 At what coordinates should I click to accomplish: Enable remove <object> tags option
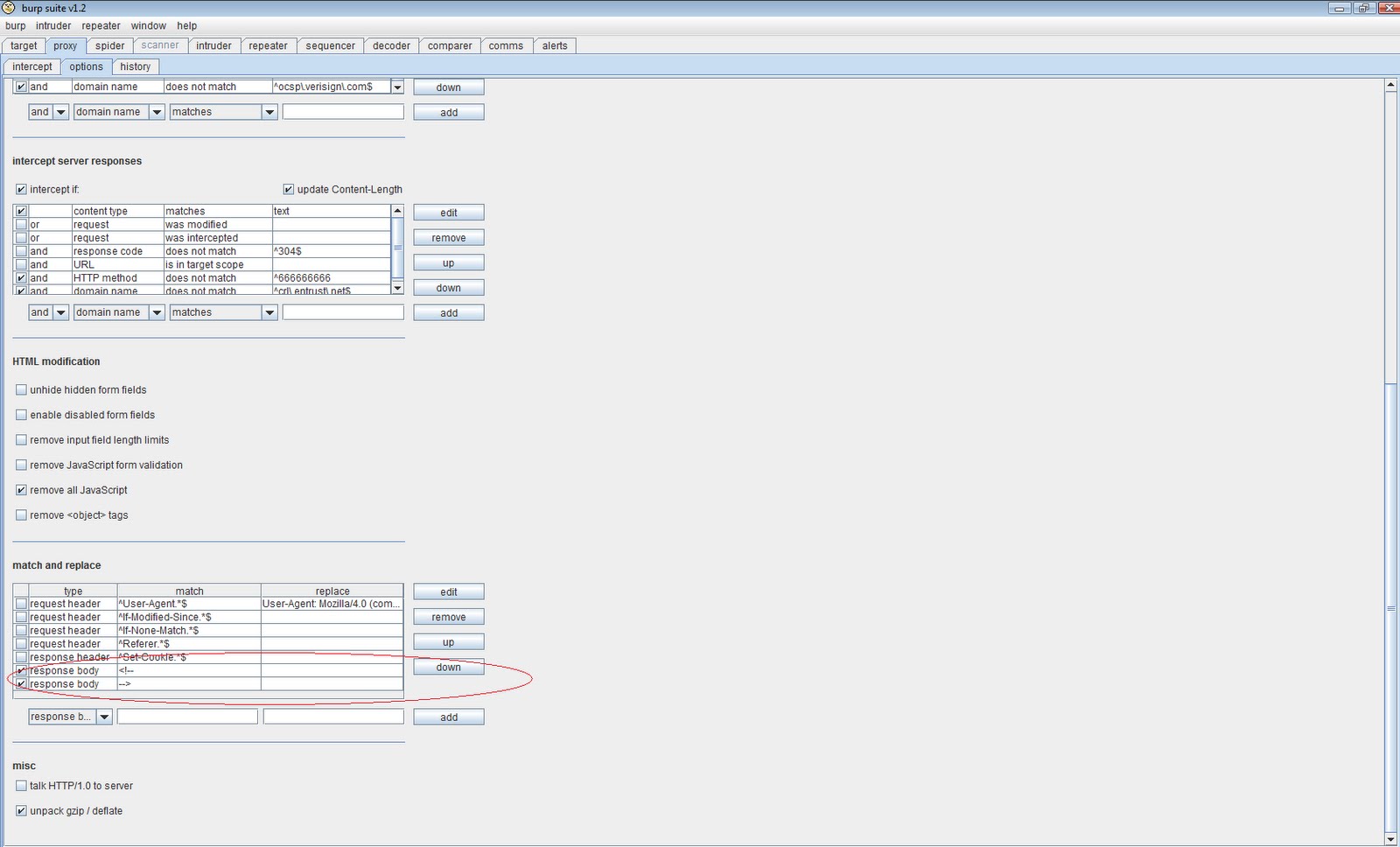[x=21, y=515]
